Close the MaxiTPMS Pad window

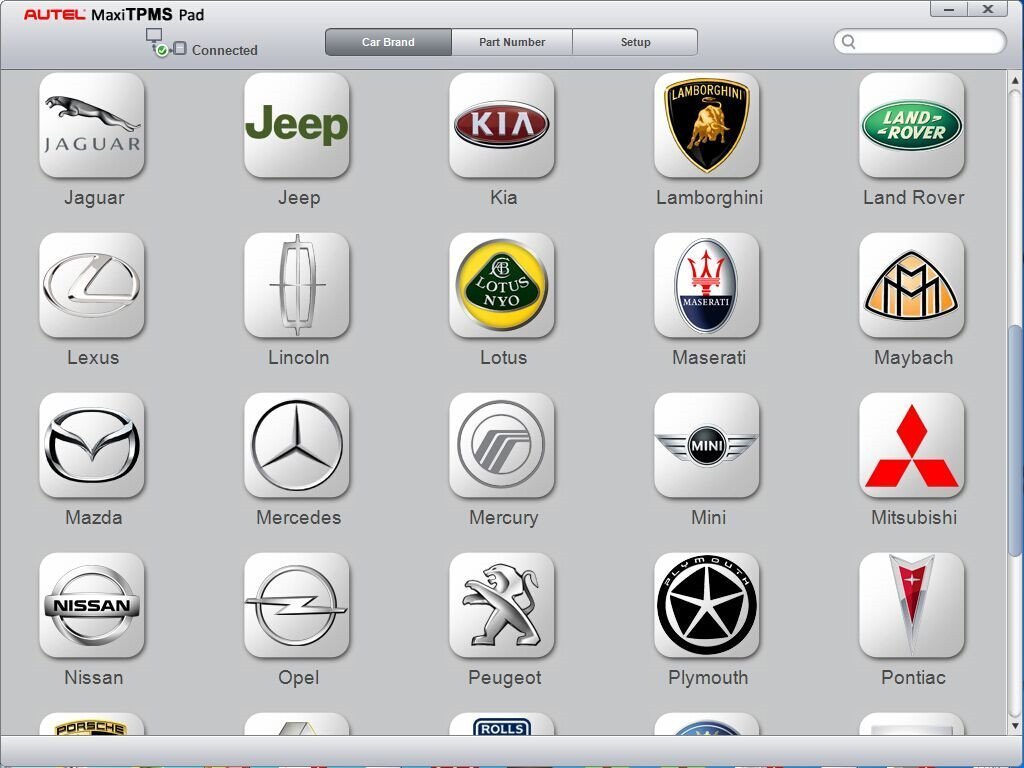click(x=988, y=9)
